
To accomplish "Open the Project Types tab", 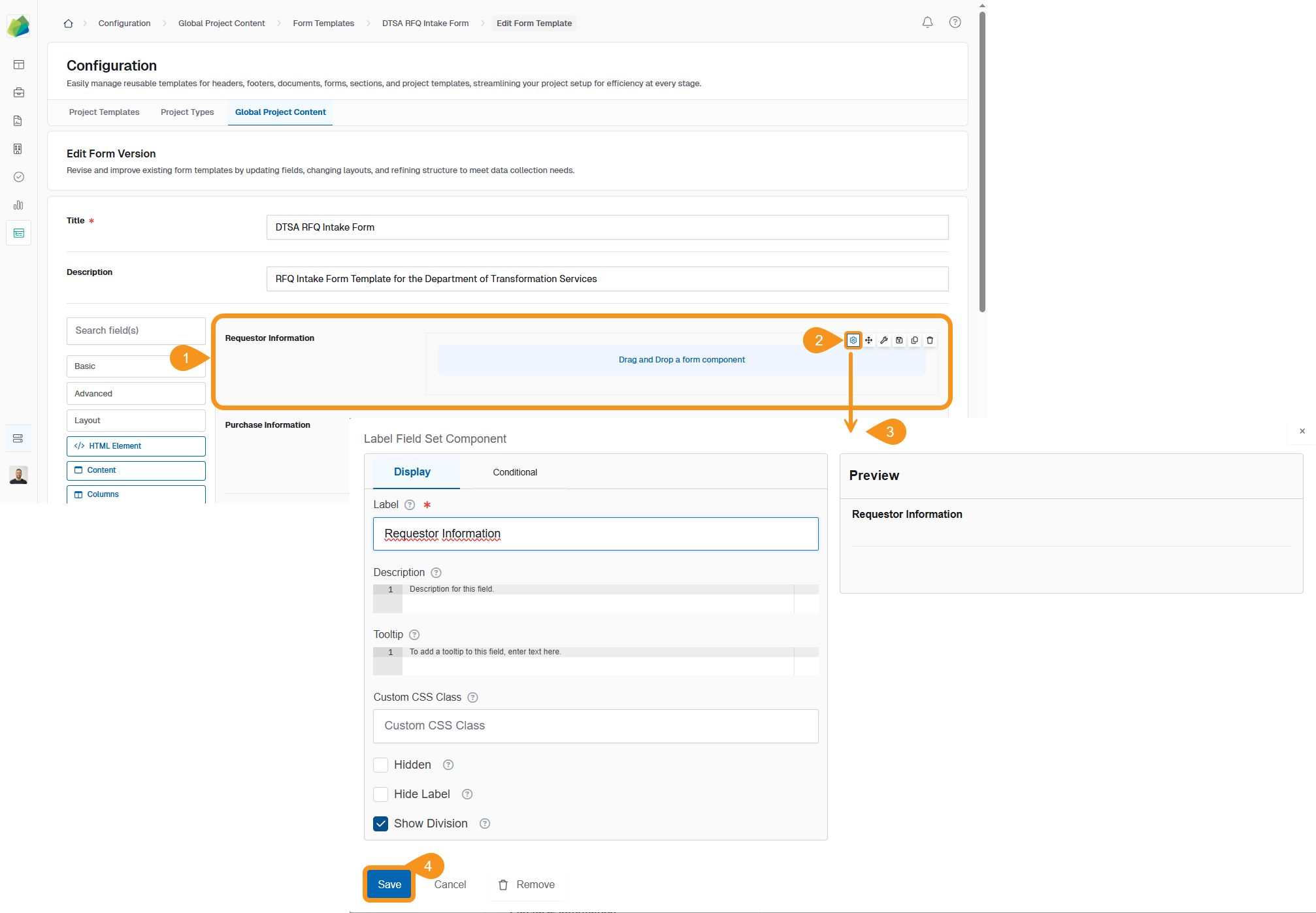I will [x=187, y=112].
